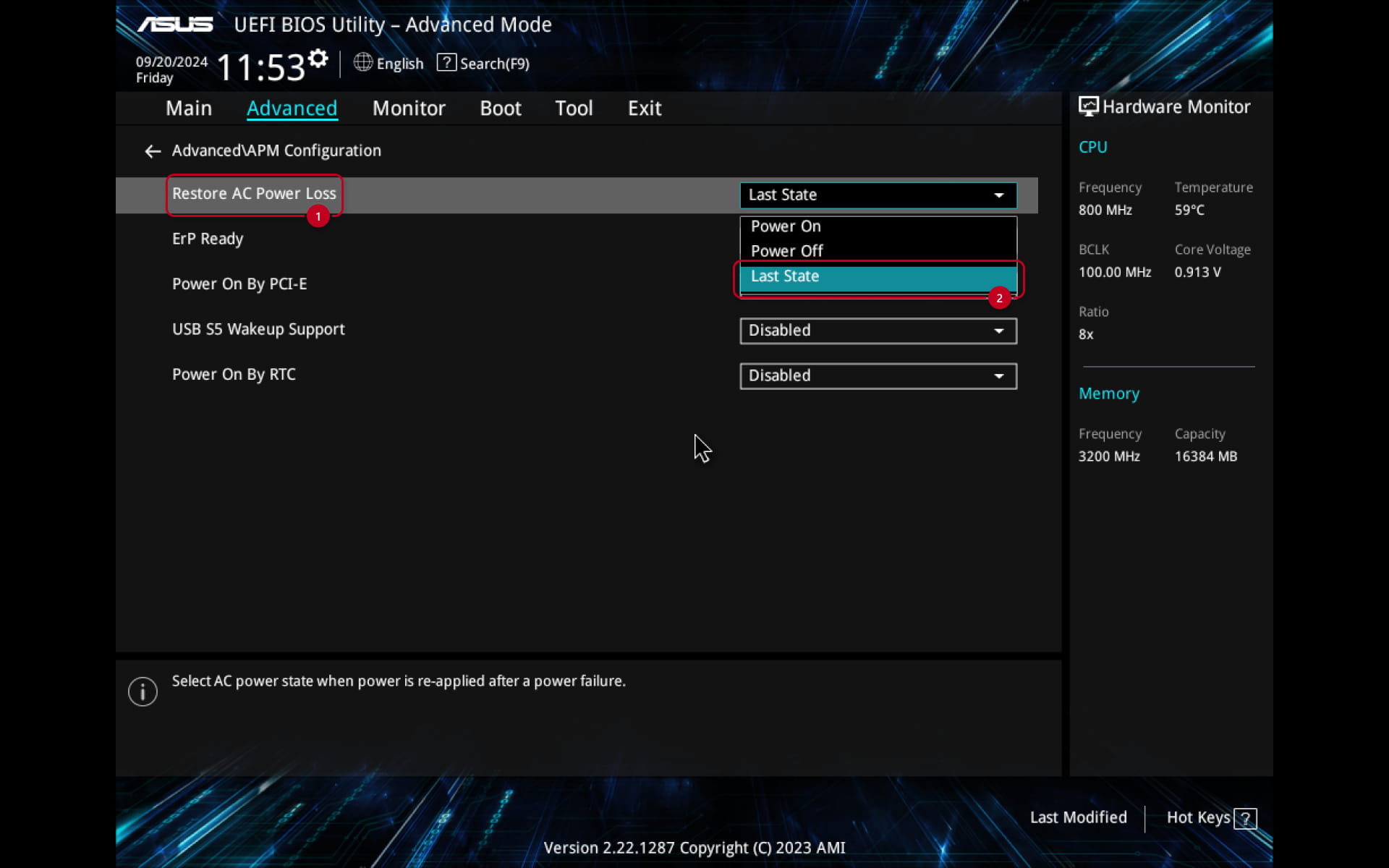Click the Memory heading in Hardware Monitor
Screen dimensions: 1389x868
pyautogui.click(x=1109, y=393)
